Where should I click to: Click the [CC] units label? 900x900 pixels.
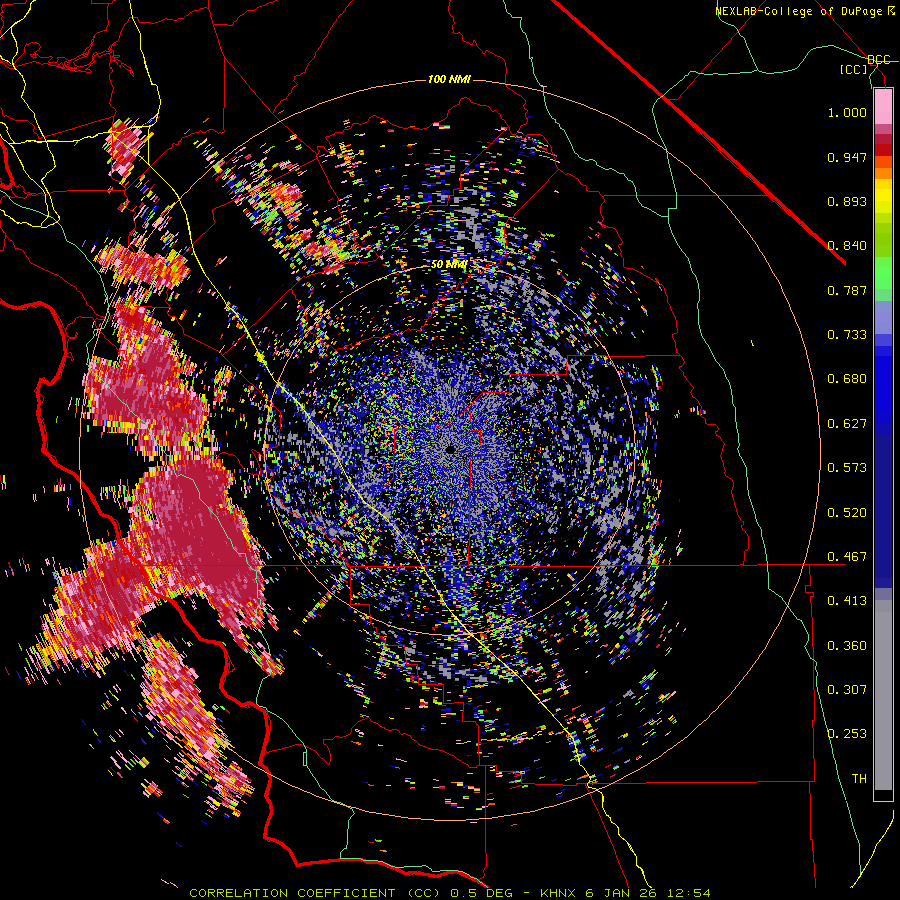pyautogui.click(x=854, y=69)
